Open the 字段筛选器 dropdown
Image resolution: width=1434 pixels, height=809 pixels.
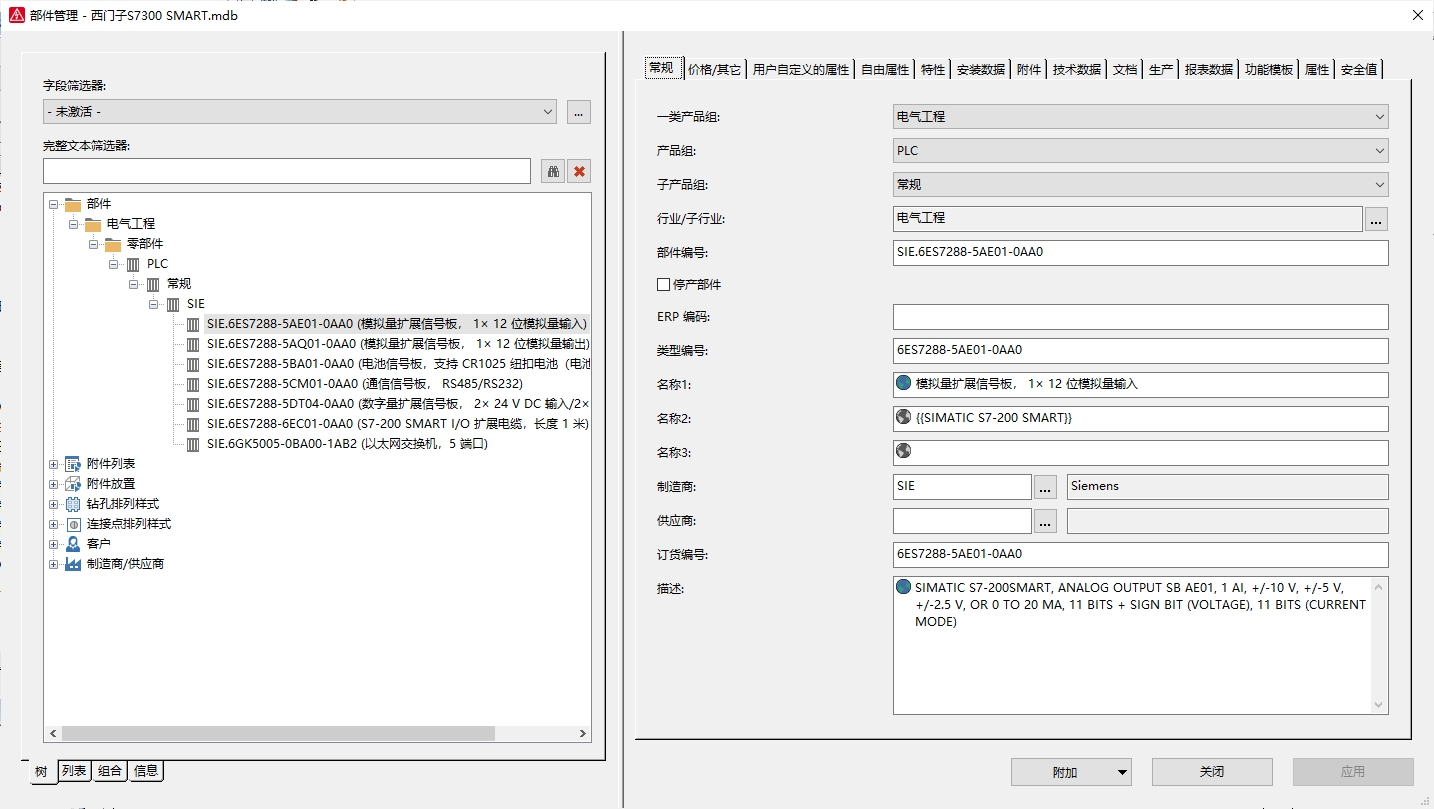tap(299, 112)
